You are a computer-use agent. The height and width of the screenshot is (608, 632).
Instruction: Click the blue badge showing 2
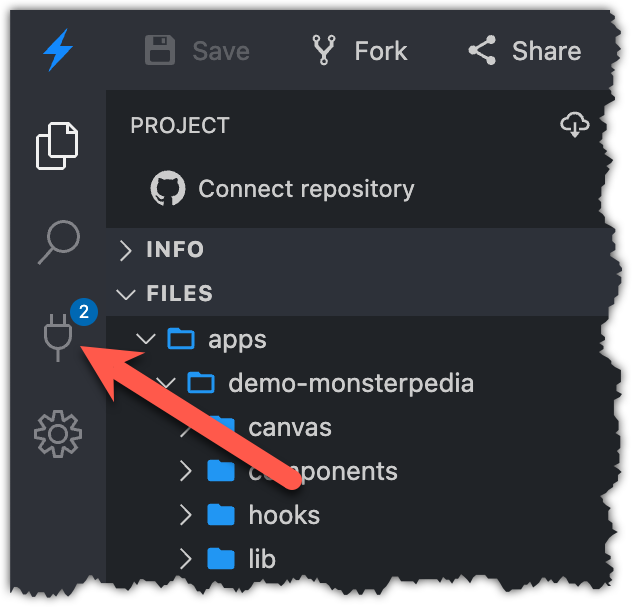[x=83, y=312]
